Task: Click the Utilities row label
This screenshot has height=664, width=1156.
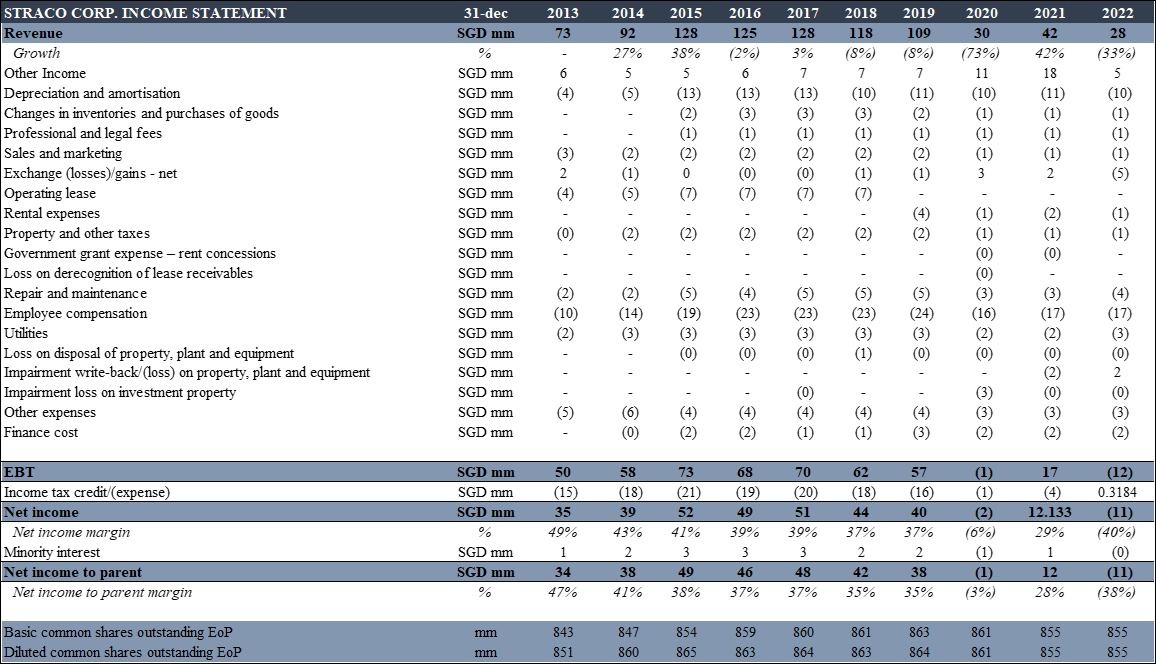Action: click(x=26, y=332)
